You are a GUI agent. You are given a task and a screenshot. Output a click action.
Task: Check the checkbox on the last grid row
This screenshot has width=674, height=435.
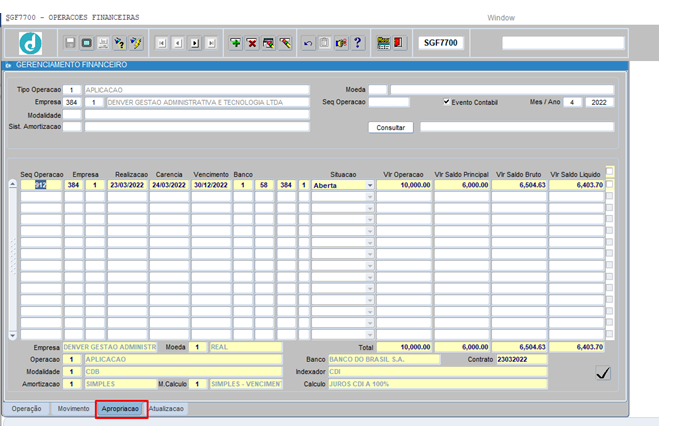click(x=609, y=334)
